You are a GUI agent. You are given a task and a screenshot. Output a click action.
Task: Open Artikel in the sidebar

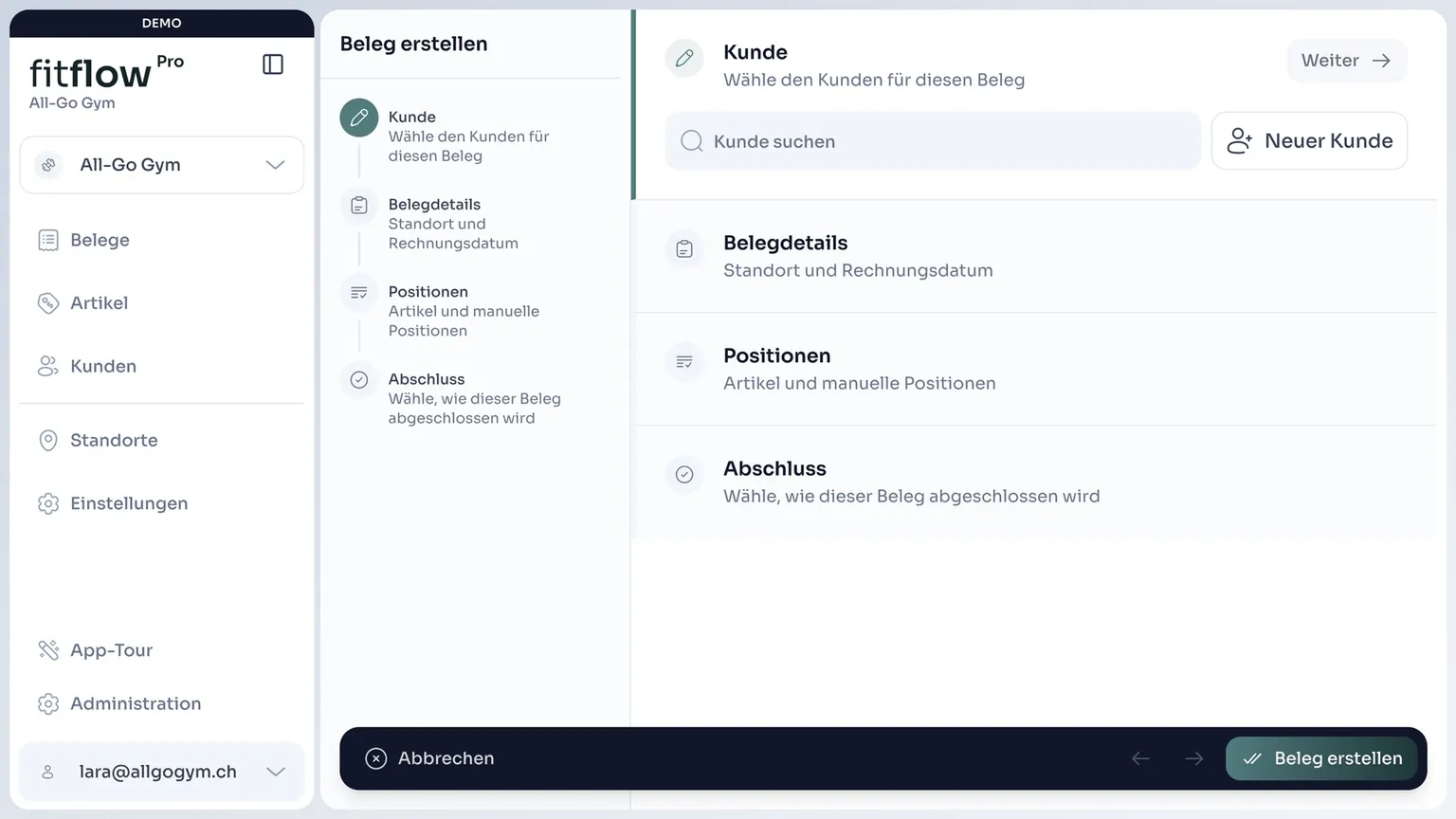point(162,303)
